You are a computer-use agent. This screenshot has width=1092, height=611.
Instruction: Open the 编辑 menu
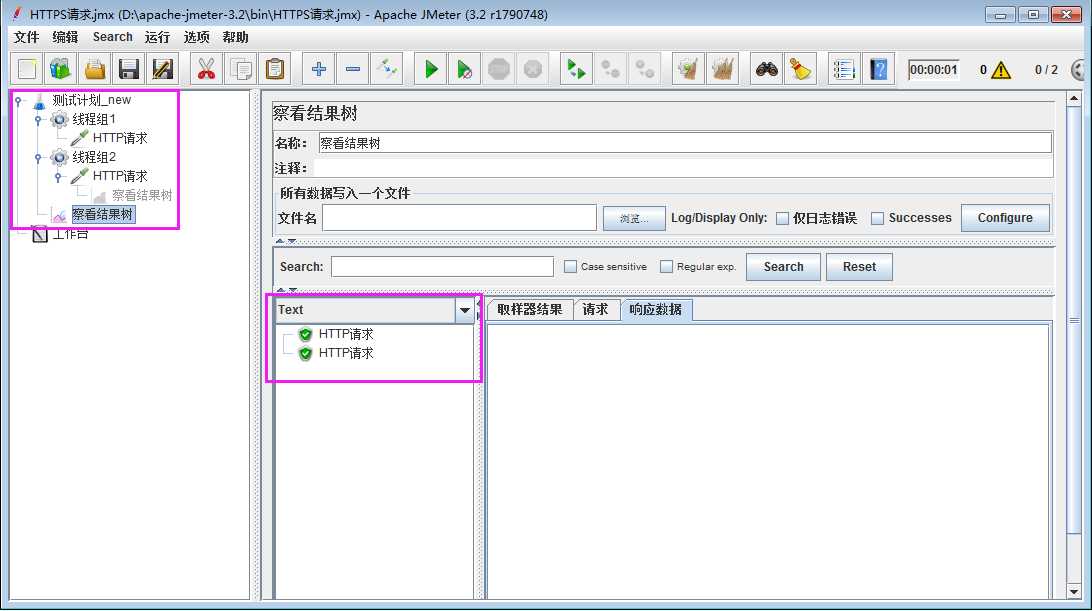click(x=65, y=37)
